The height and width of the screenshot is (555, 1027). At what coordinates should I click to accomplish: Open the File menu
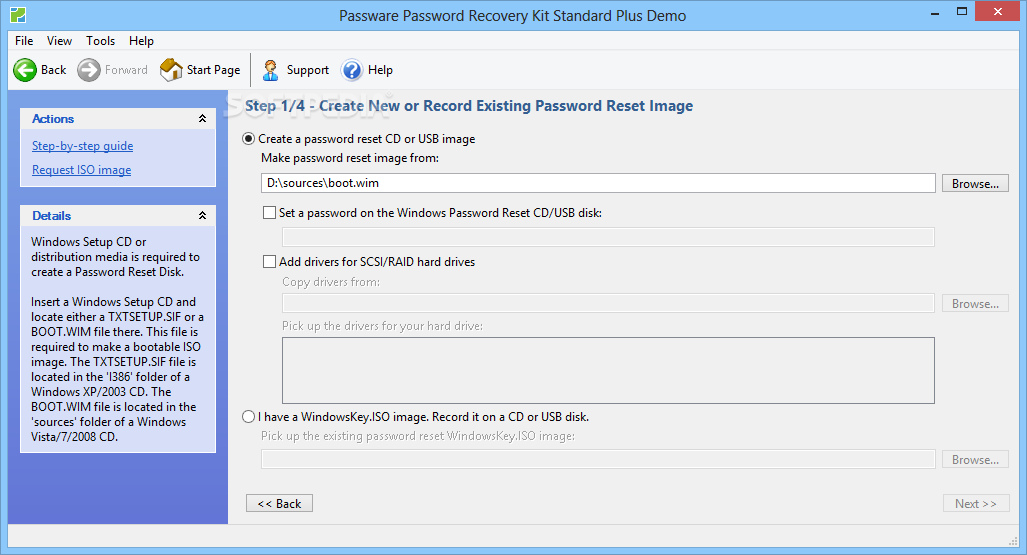point(24,41)
